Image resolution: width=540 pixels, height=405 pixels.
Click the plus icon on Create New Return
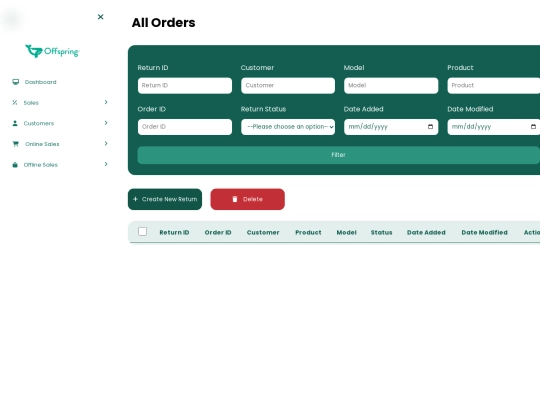pos(135,199)
